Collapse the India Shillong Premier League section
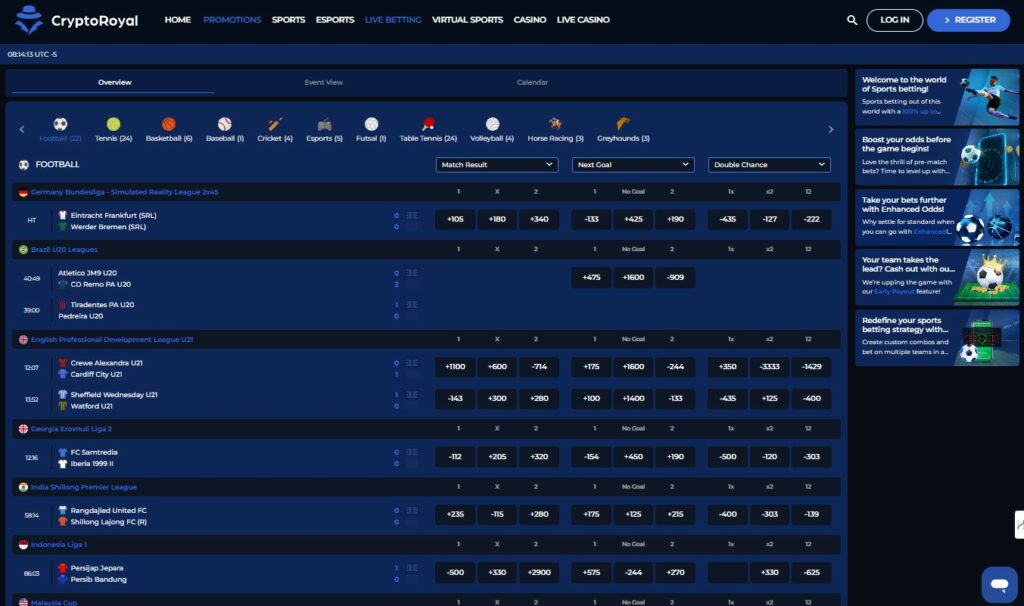1024x606 pixels. (x=426, y=487)
